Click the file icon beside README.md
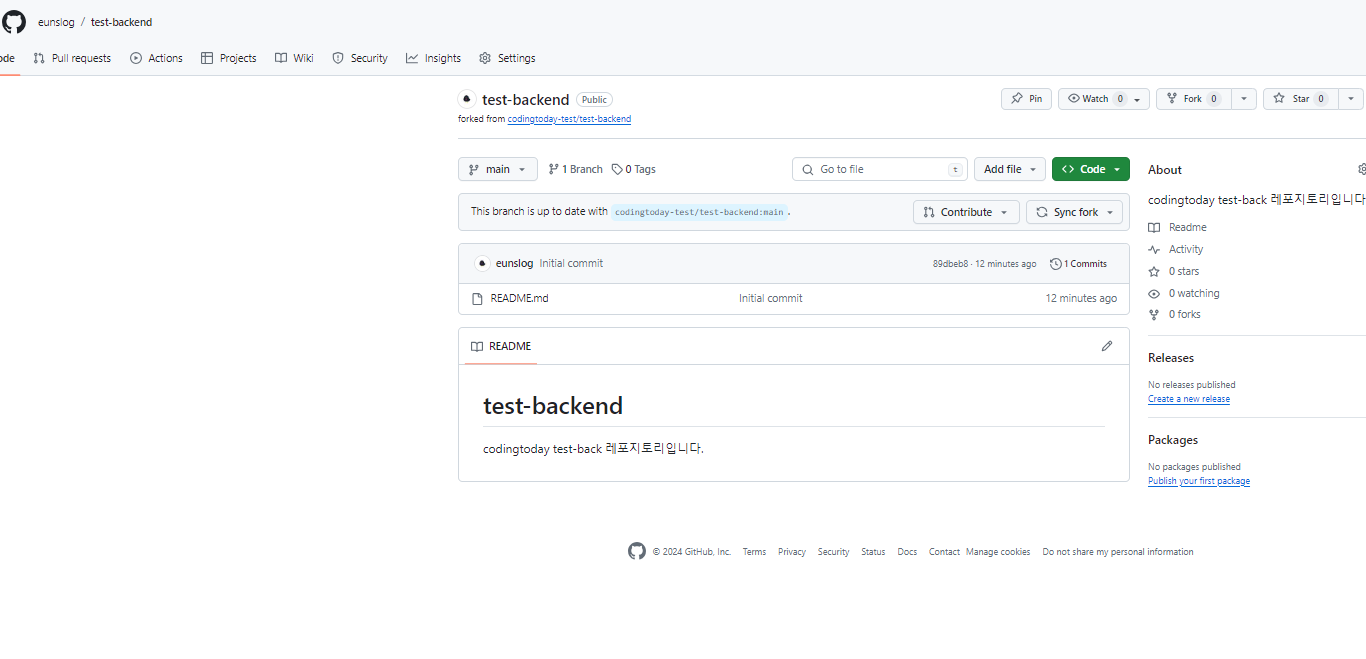This screenshot has height=659, width=1366. [x=477, y=298]
